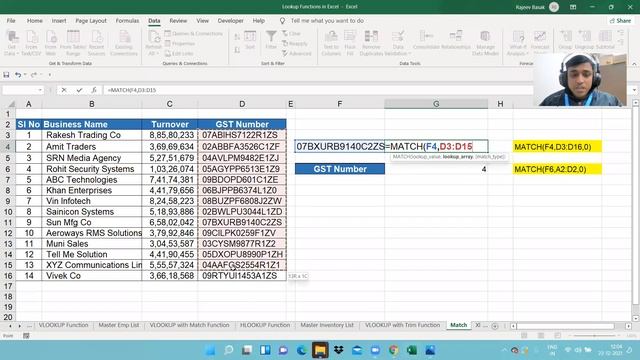Open the File menu
Screen dimensions: 640x360
11,20
